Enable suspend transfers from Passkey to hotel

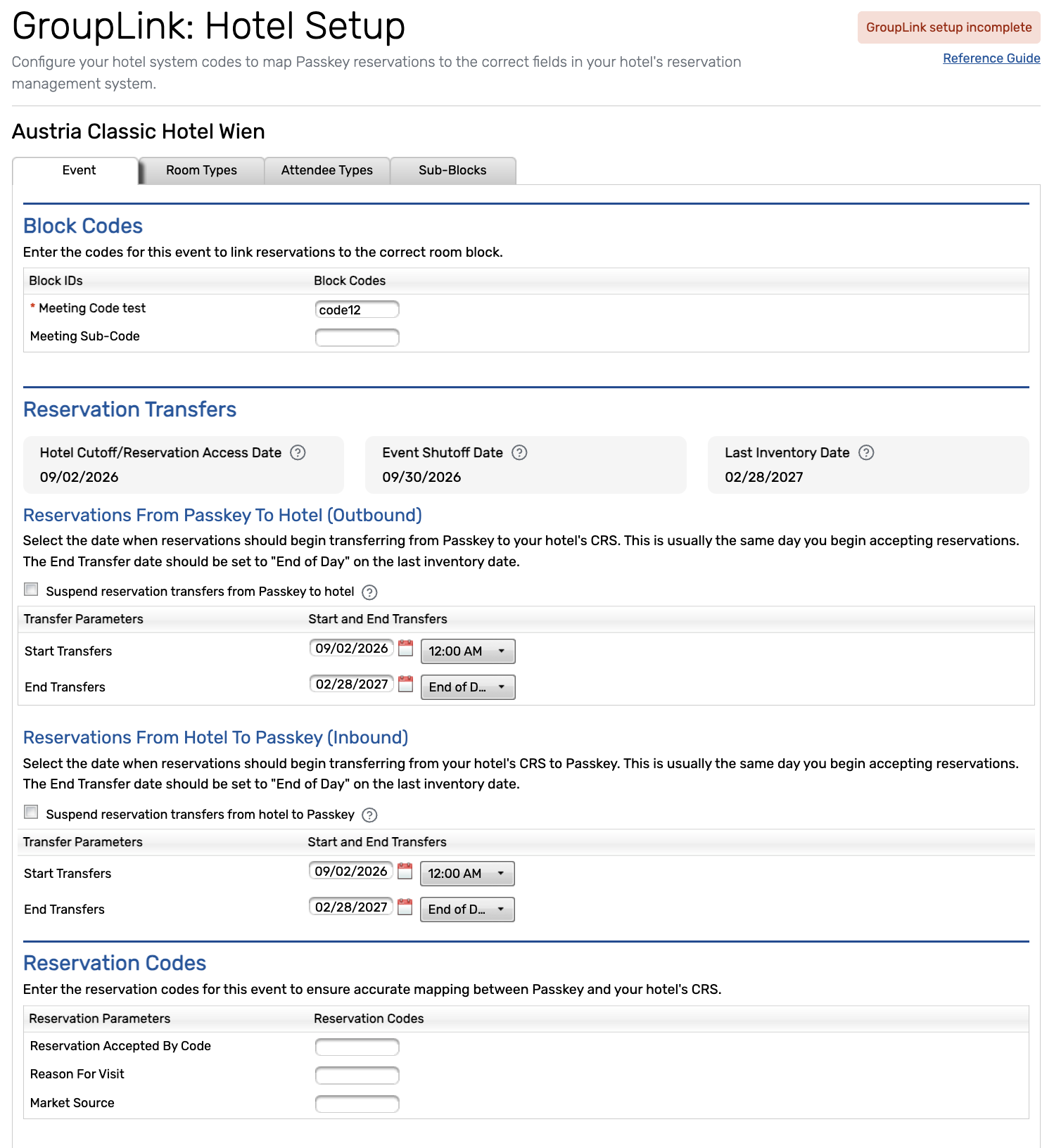(x=31, y=589)
